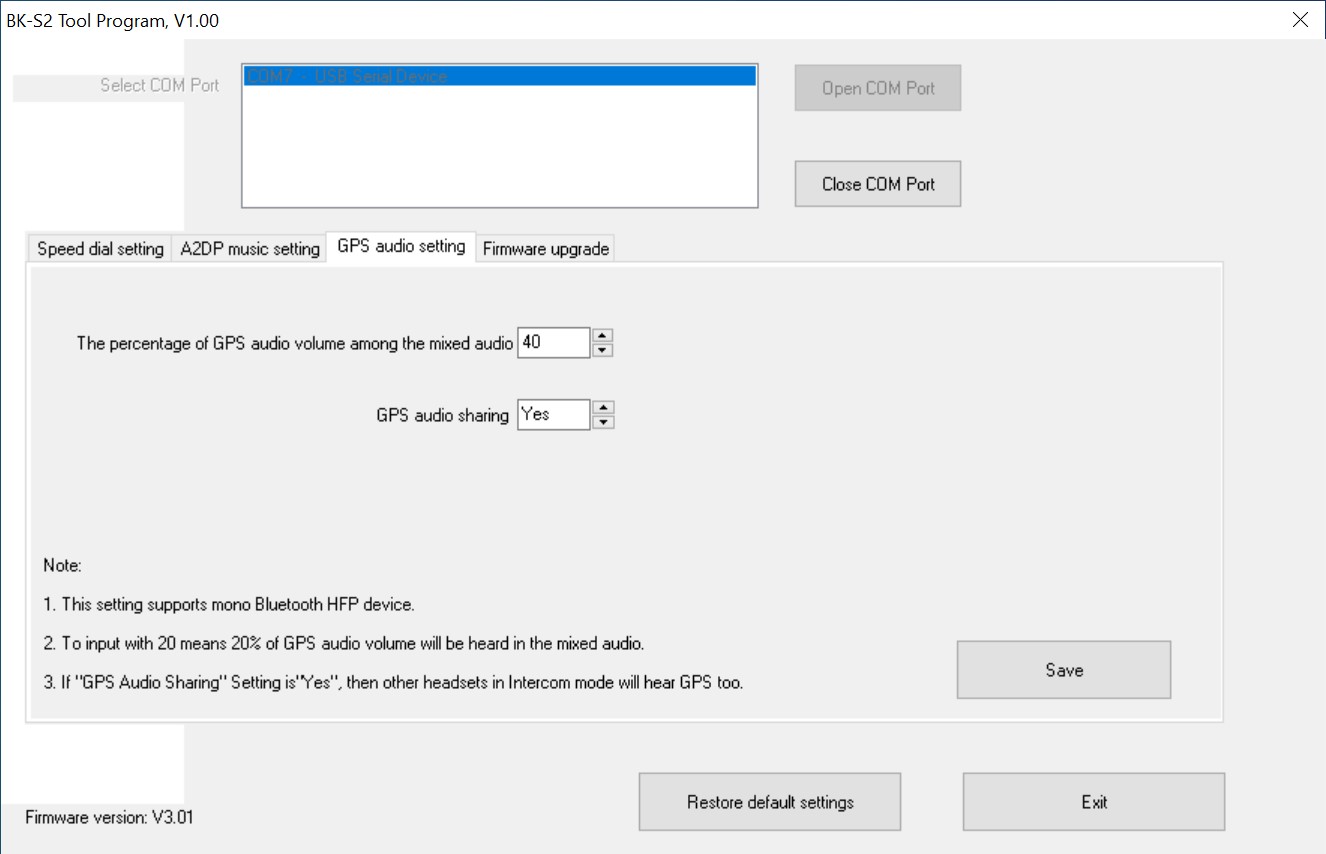Click the Firmware version V3.01 label

pos(109,817)
